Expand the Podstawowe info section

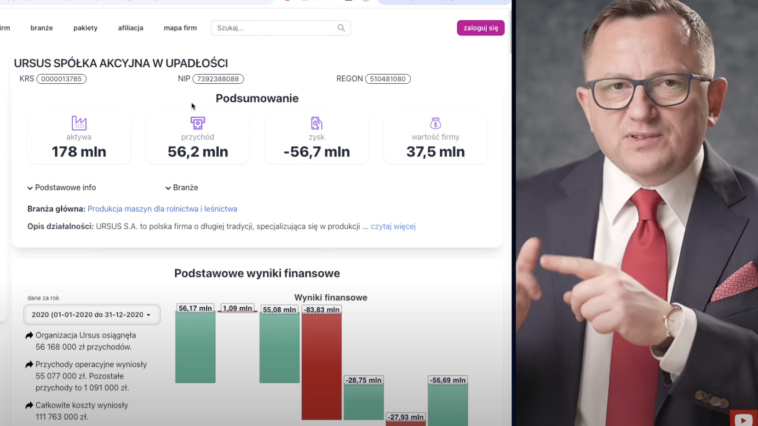(x=61, y=188)
